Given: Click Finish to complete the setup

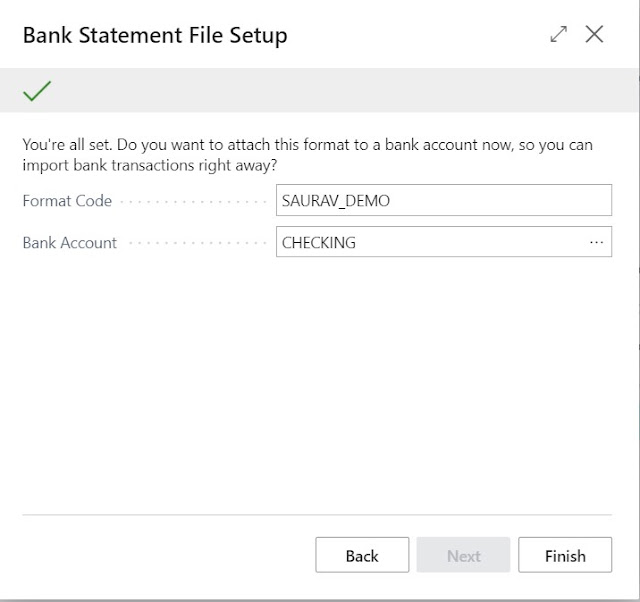Looking at the screenshot, I should pos(565,555).
